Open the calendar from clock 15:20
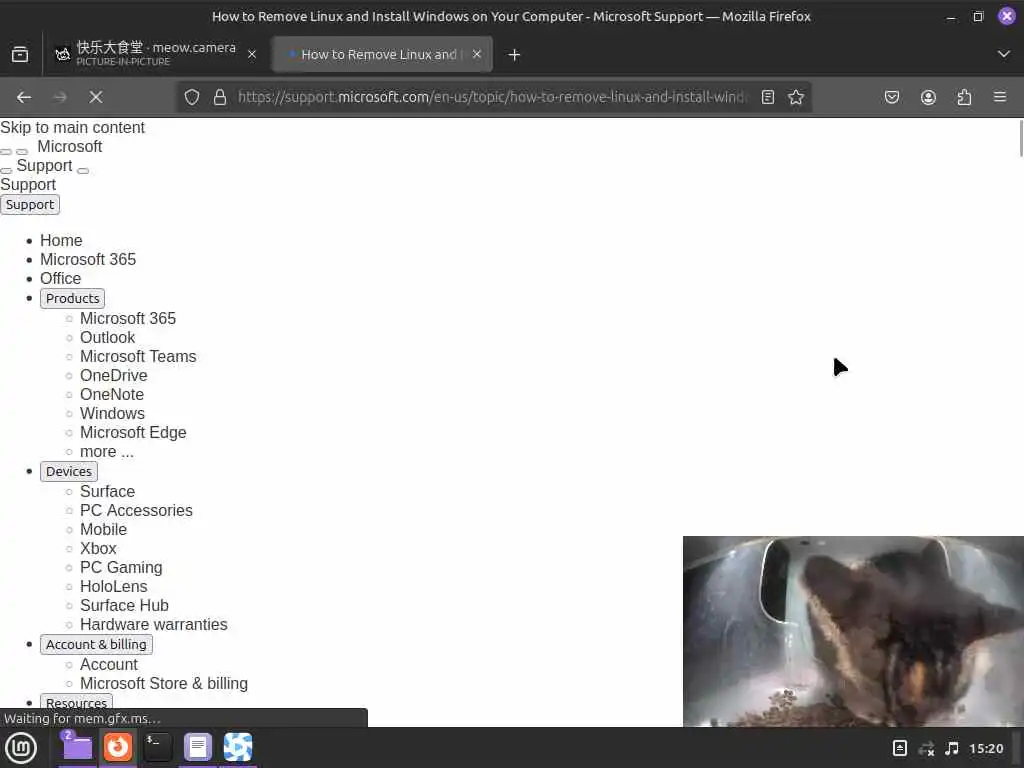 986,748
